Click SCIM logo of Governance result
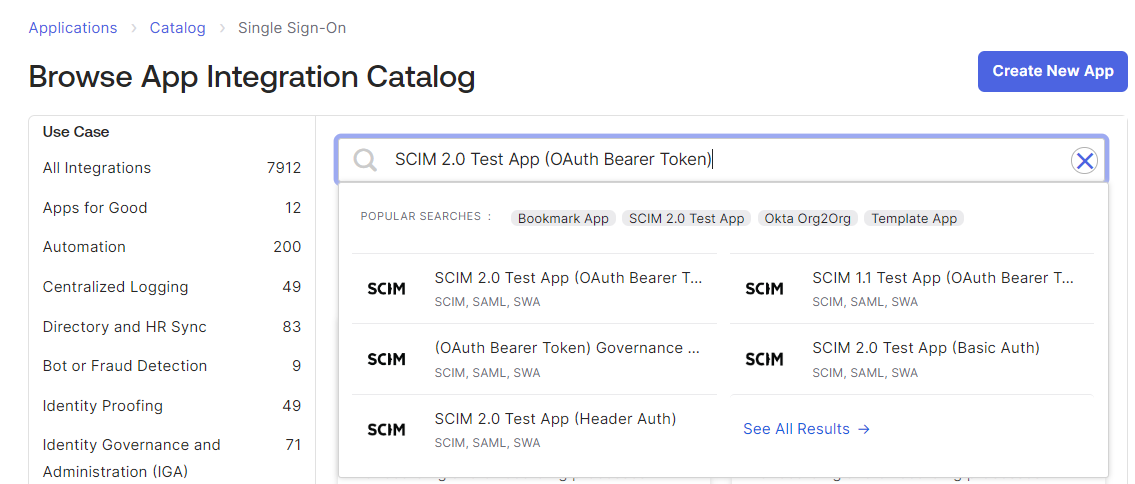Screen dimensions: 1135x484 point(387,359)
